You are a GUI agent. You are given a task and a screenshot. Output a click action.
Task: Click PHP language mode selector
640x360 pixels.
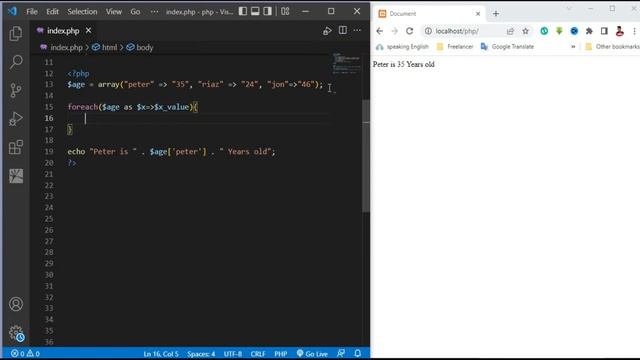[281, 354]
